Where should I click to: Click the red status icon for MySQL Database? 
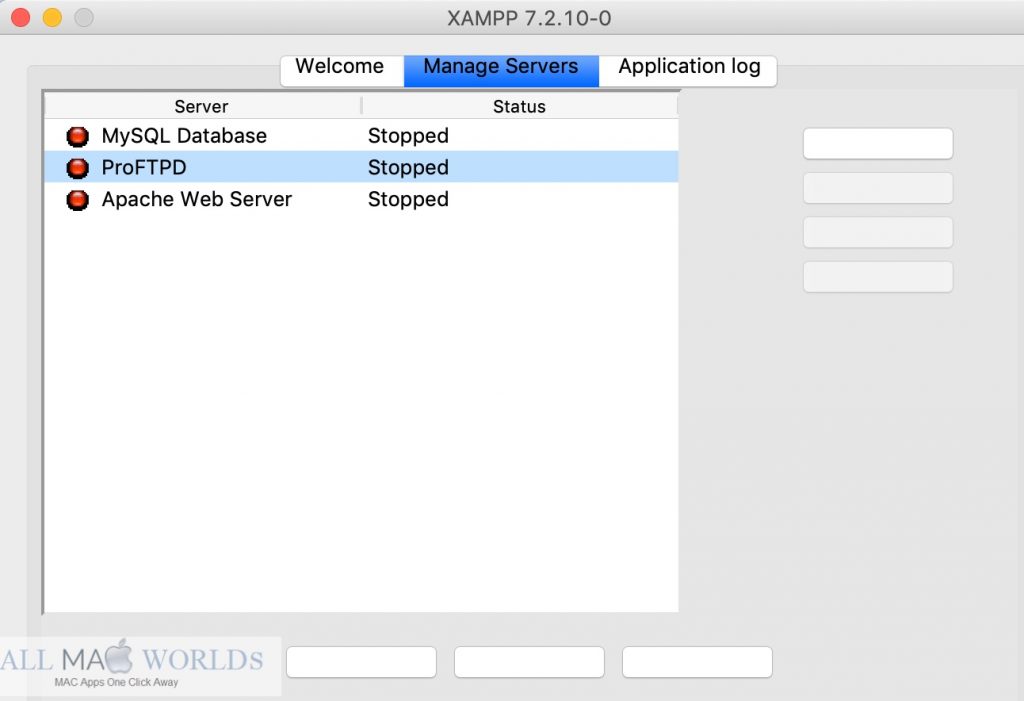click(78, 137)
